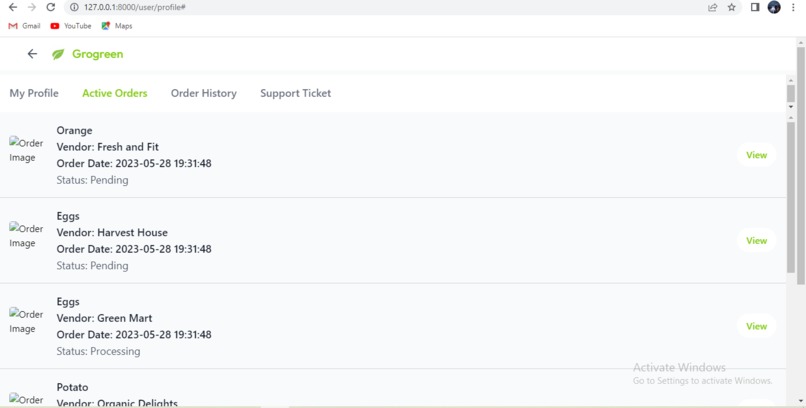Reload the page with the refresh icon
Viewport: 806px width, 408px height.
(50, 7)
